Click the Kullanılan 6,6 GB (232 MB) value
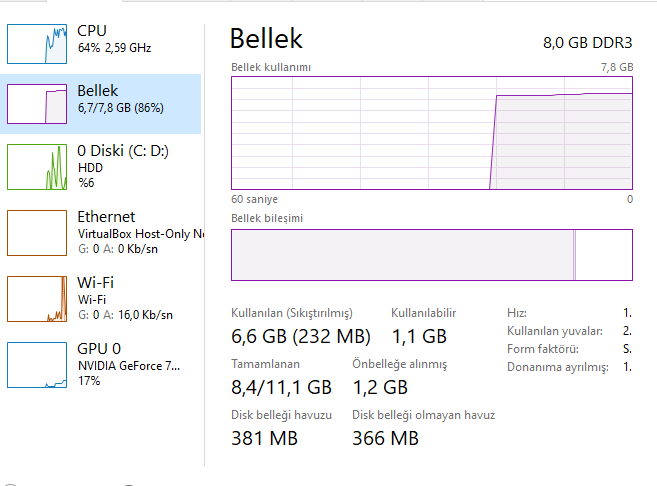 tap(300, 336)
